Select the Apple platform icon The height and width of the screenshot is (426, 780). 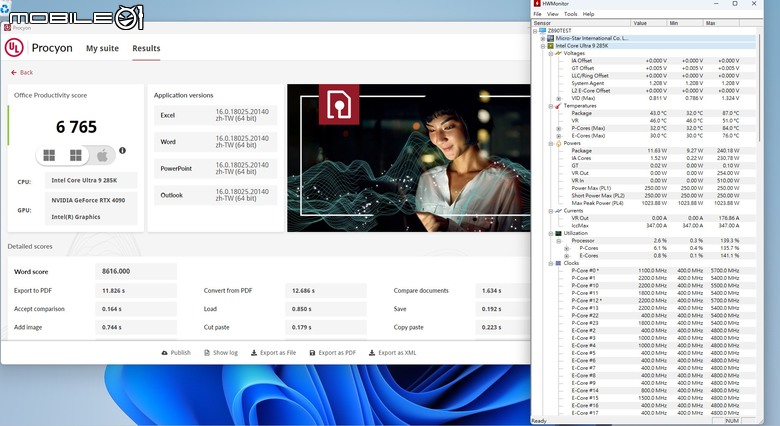click(102, 155)
